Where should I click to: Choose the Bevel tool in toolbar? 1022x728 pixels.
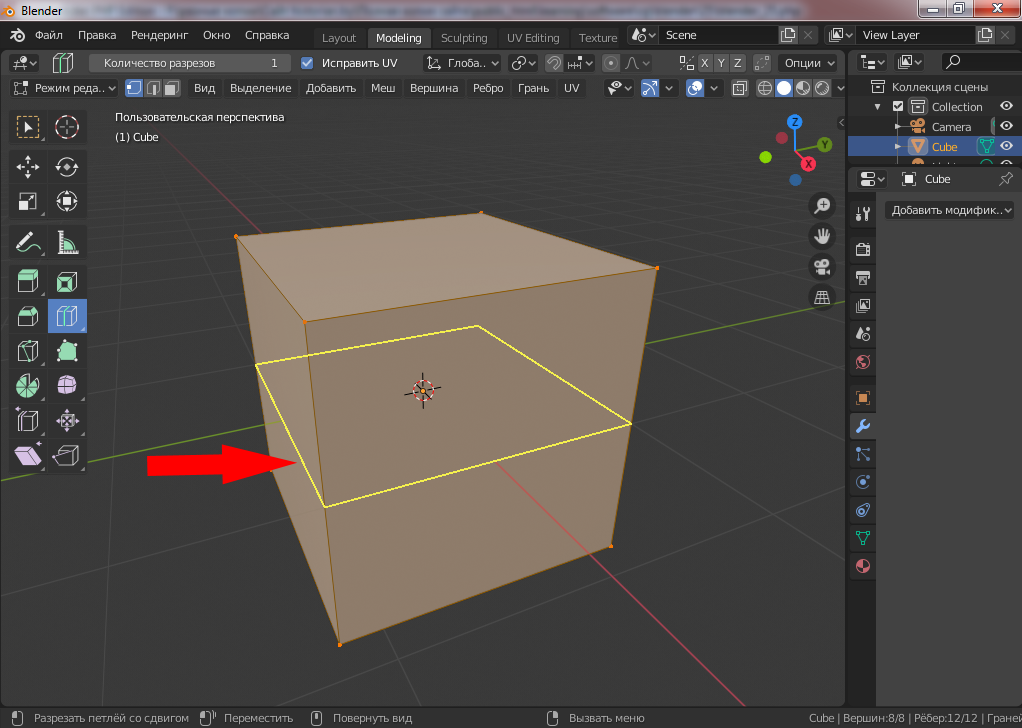pyautogui.click(x=27, y=317)
